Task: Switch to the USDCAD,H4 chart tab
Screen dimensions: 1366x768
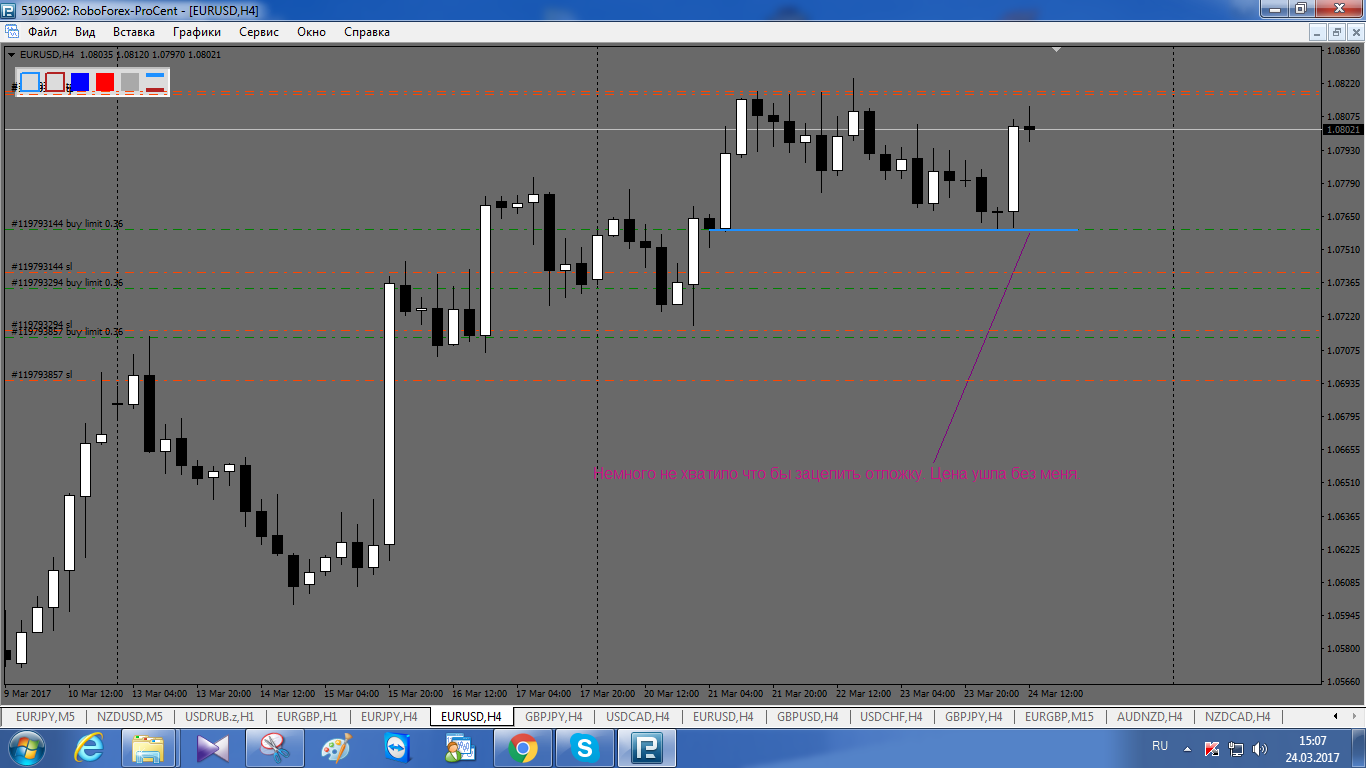Action: click(x=638, y=717)
